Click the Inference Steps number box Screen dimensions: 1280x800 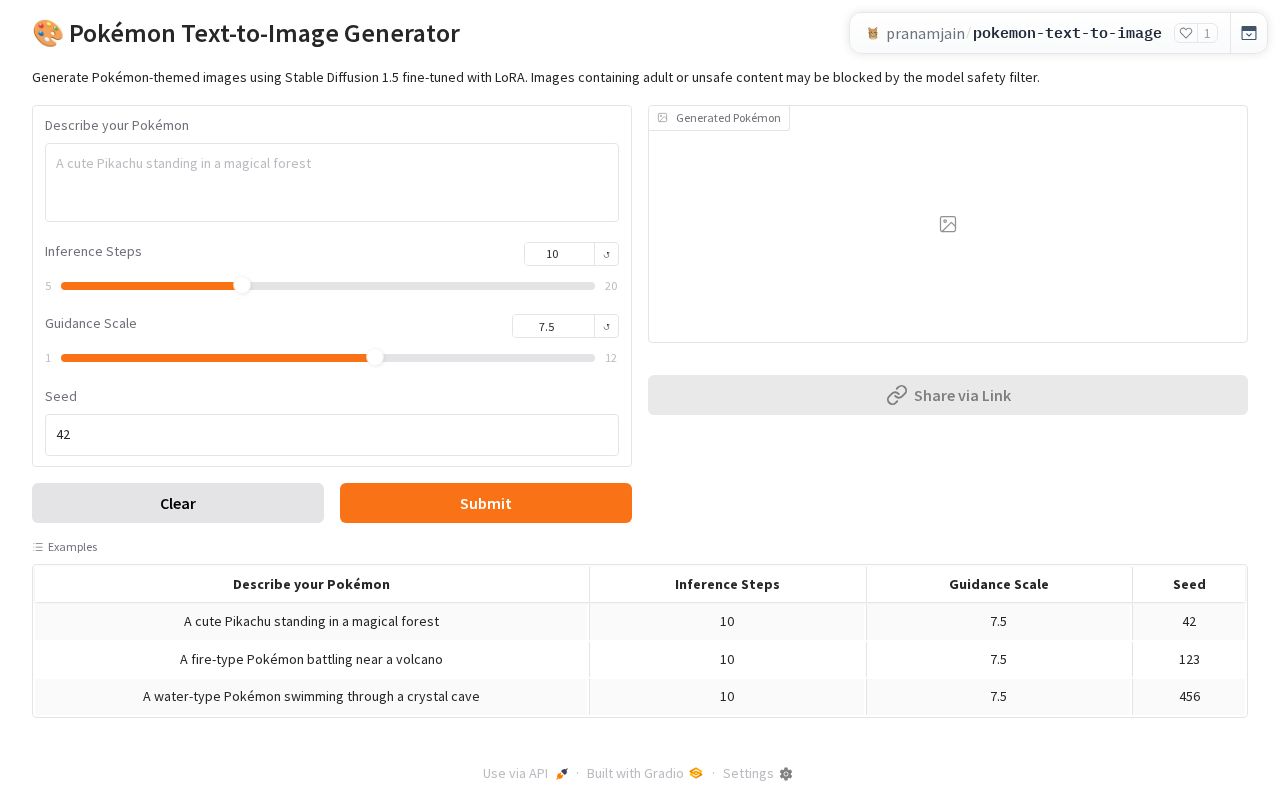[x=559, y=254]
